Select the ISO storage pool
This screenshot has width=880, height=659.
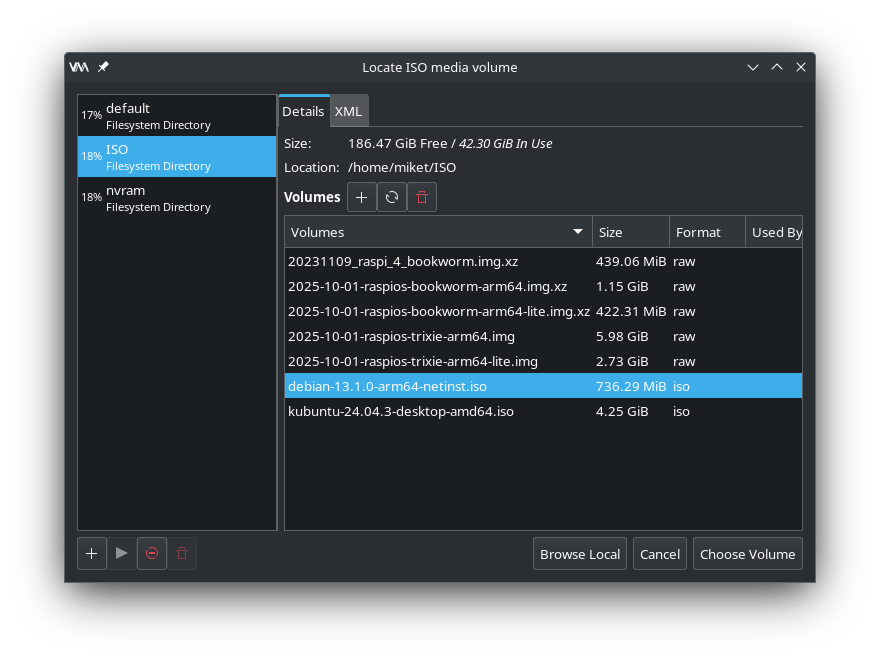(x=177, y=157)
